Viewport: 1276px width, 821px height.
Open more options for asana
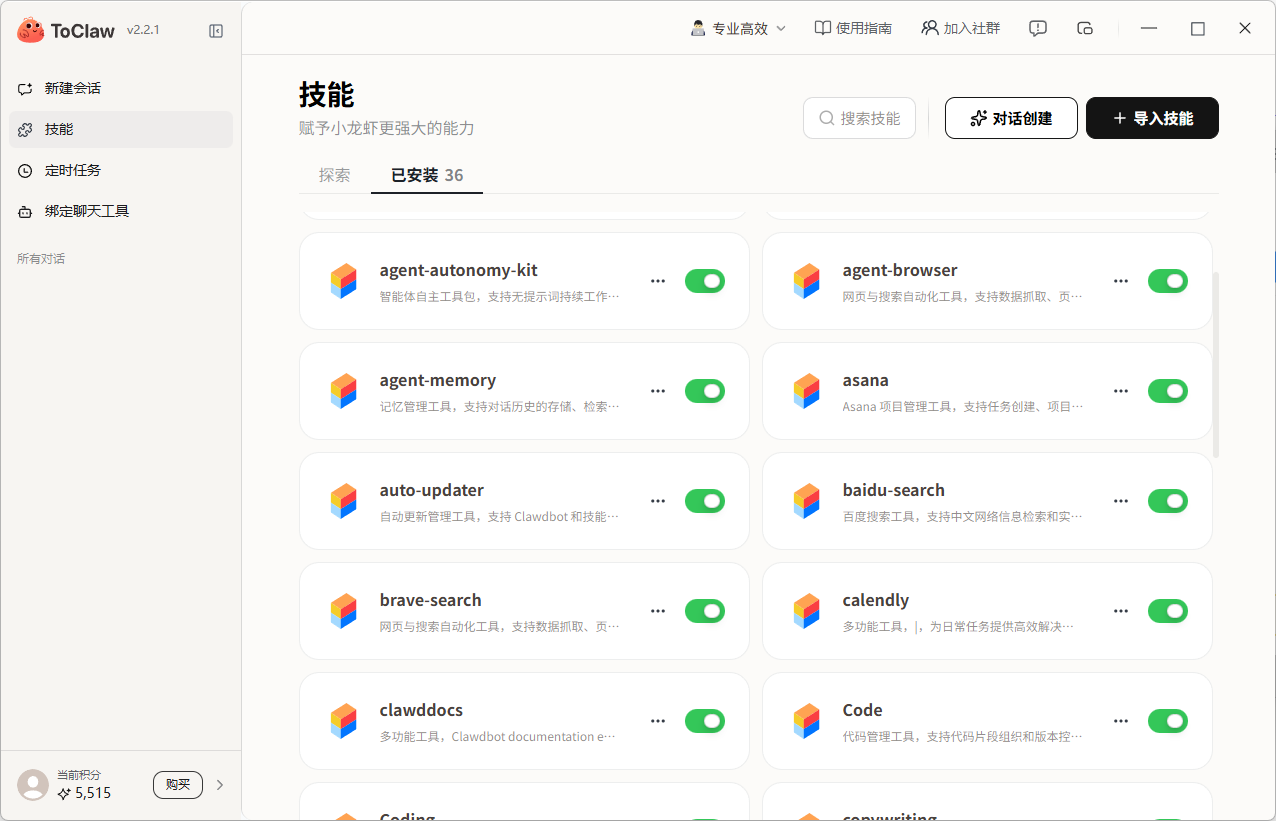coord(1121,391)
